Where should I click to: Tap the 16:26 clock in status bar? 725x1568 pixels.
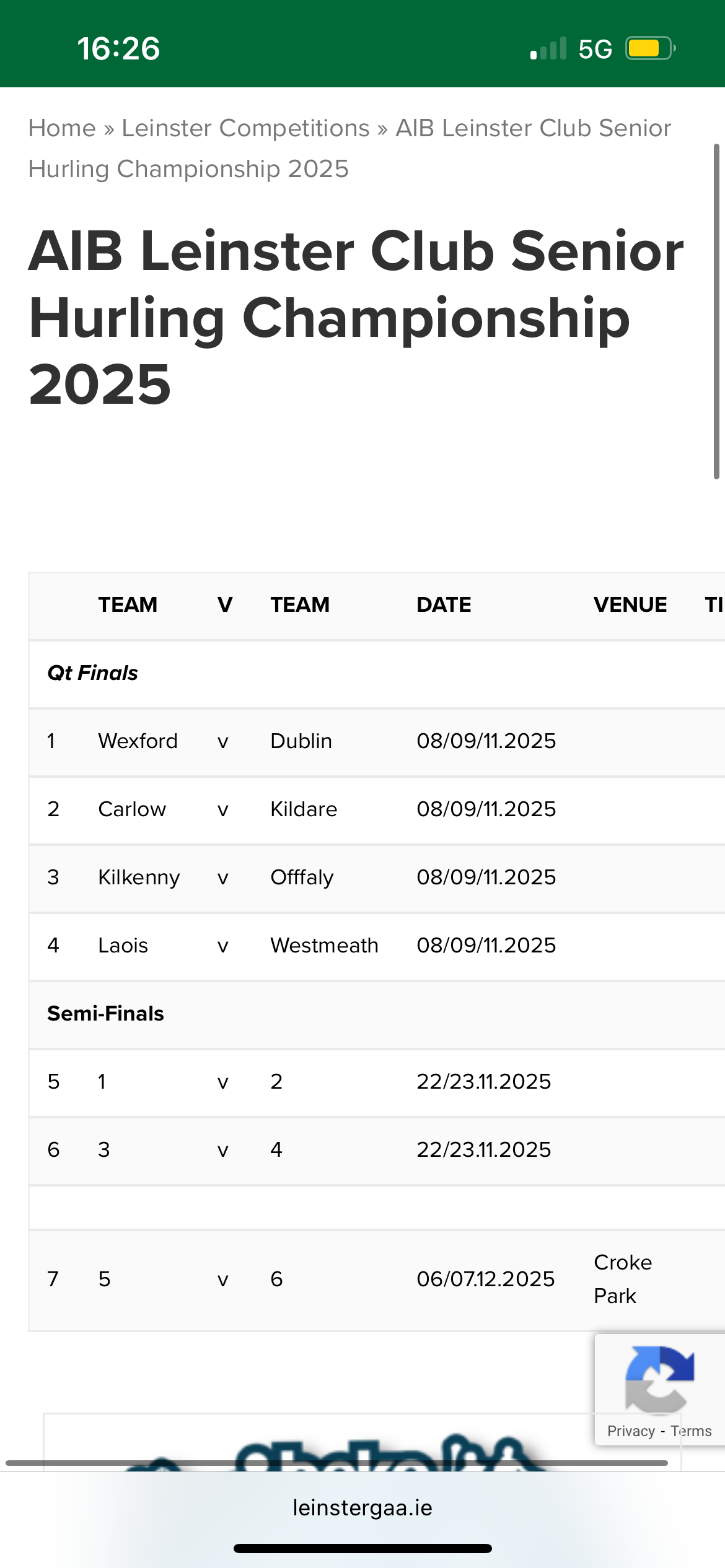tap(118, 48)
